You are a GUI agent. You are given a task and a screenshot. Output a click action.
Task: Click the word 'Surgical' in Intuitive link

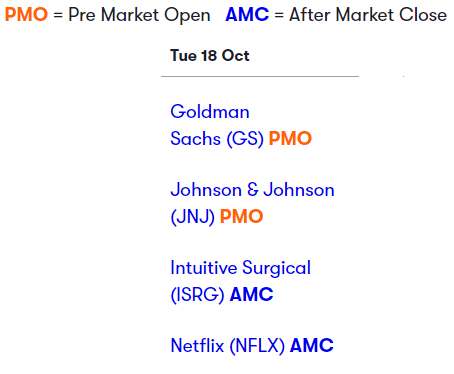pyautogui.click(x=277, y=269)
